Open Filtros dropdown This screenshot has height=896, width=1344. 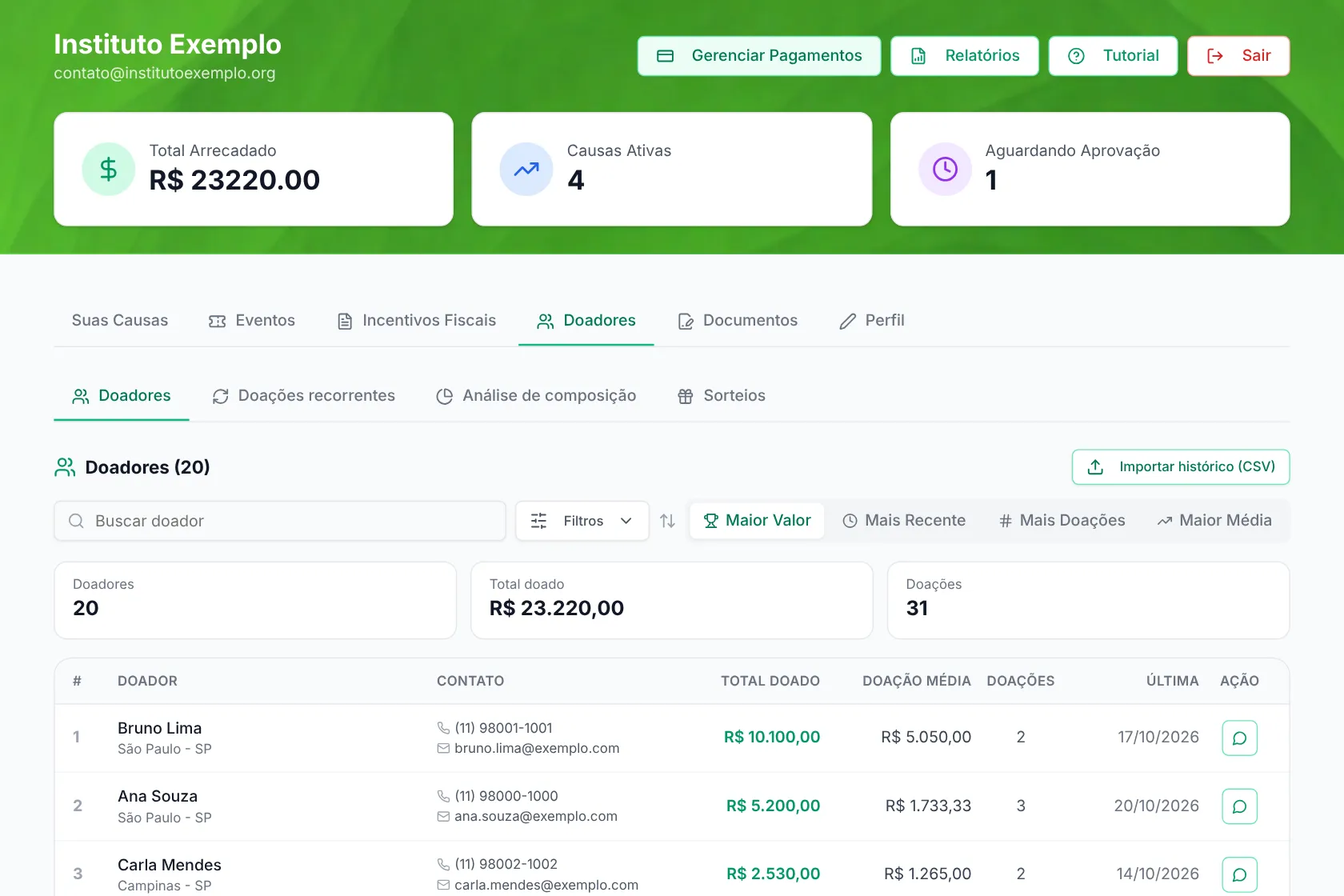pyautogui.click(x=582, y=521)
